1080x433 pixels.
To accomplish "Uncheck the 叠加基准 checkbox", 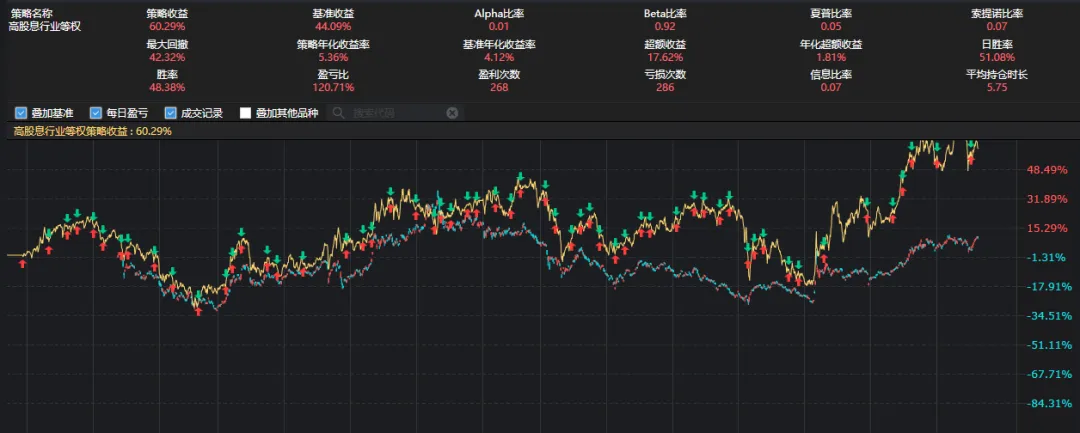I will pyautogui.click(x=21, y=113).
